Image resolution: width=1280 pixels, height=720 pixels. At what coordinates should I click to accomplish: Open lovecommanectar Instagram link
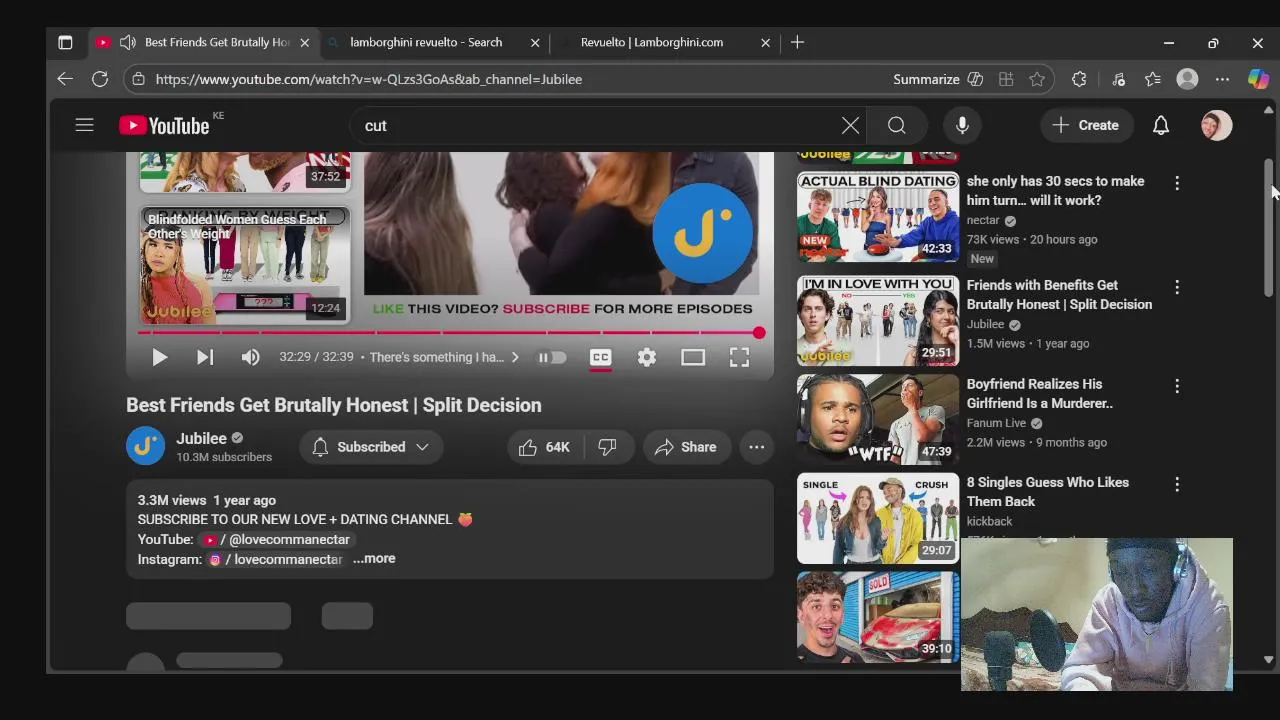[276, 559]
